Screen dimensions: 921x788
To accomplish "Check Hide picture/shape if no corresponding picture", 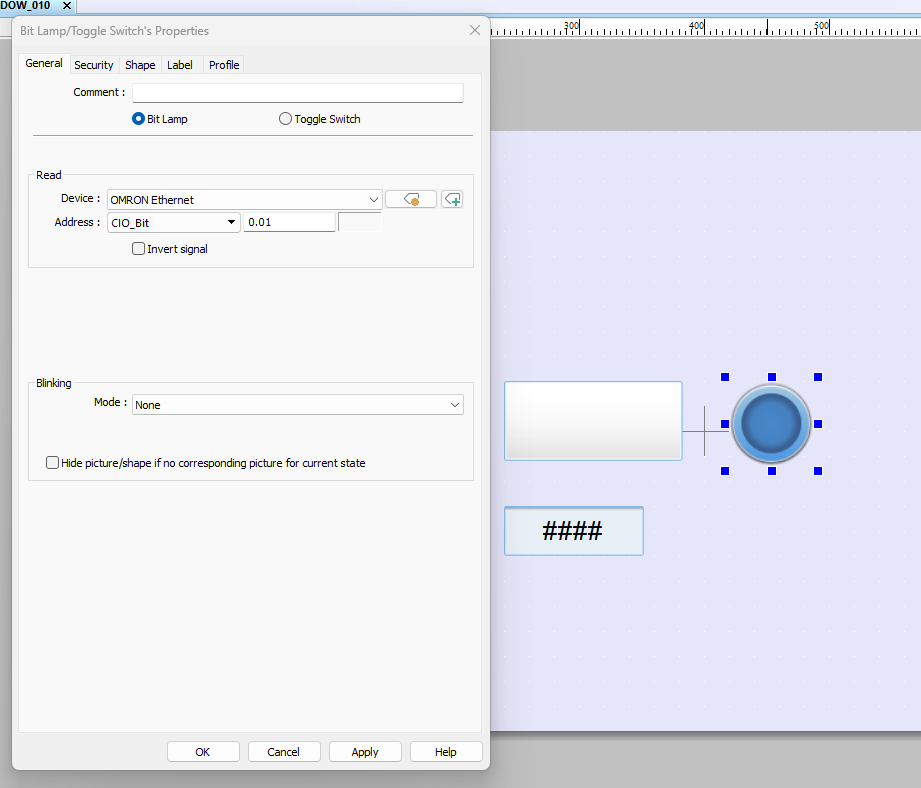I will [x=53, y=463].
